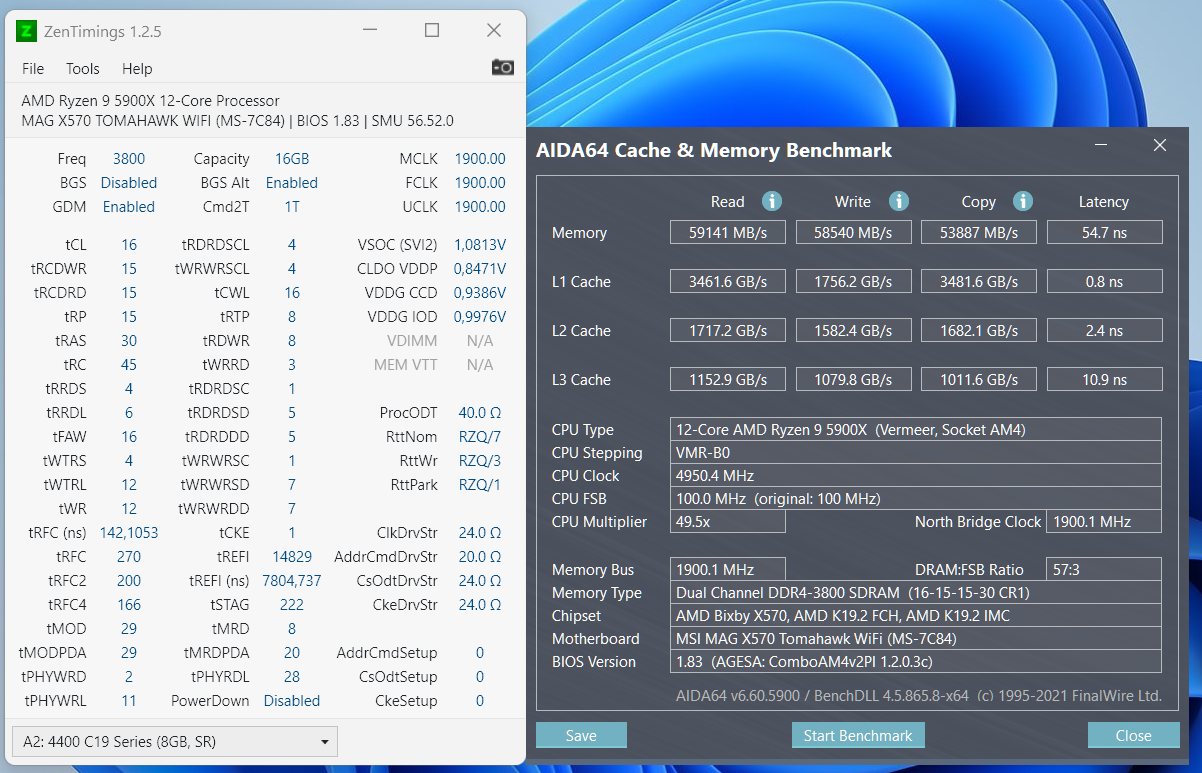Open the Tools menu in ZenTimings
The width and height of the screenshot is (1202, 773).
click(83, 69)
